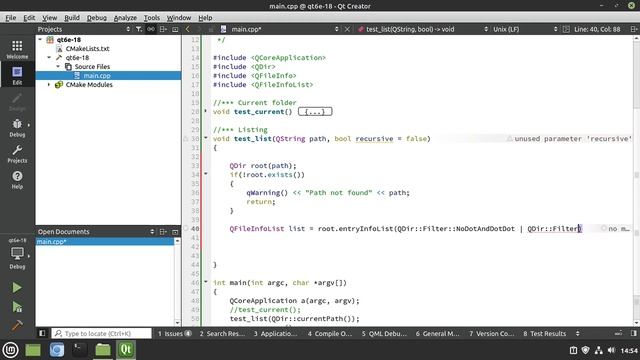Click the editor vertical scrollbar

[636, 180]
